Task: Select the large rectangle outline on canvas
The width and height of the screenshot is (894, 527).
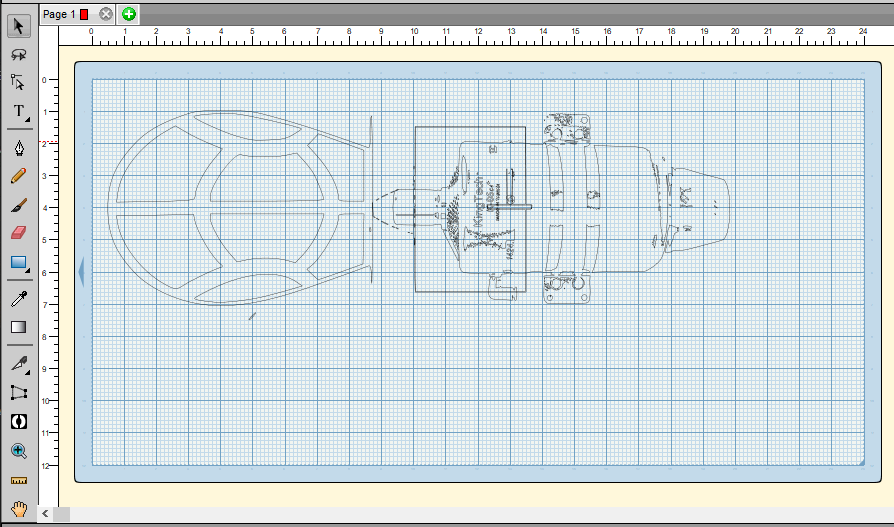Action: pyautogui.click(x=470, y=209)
